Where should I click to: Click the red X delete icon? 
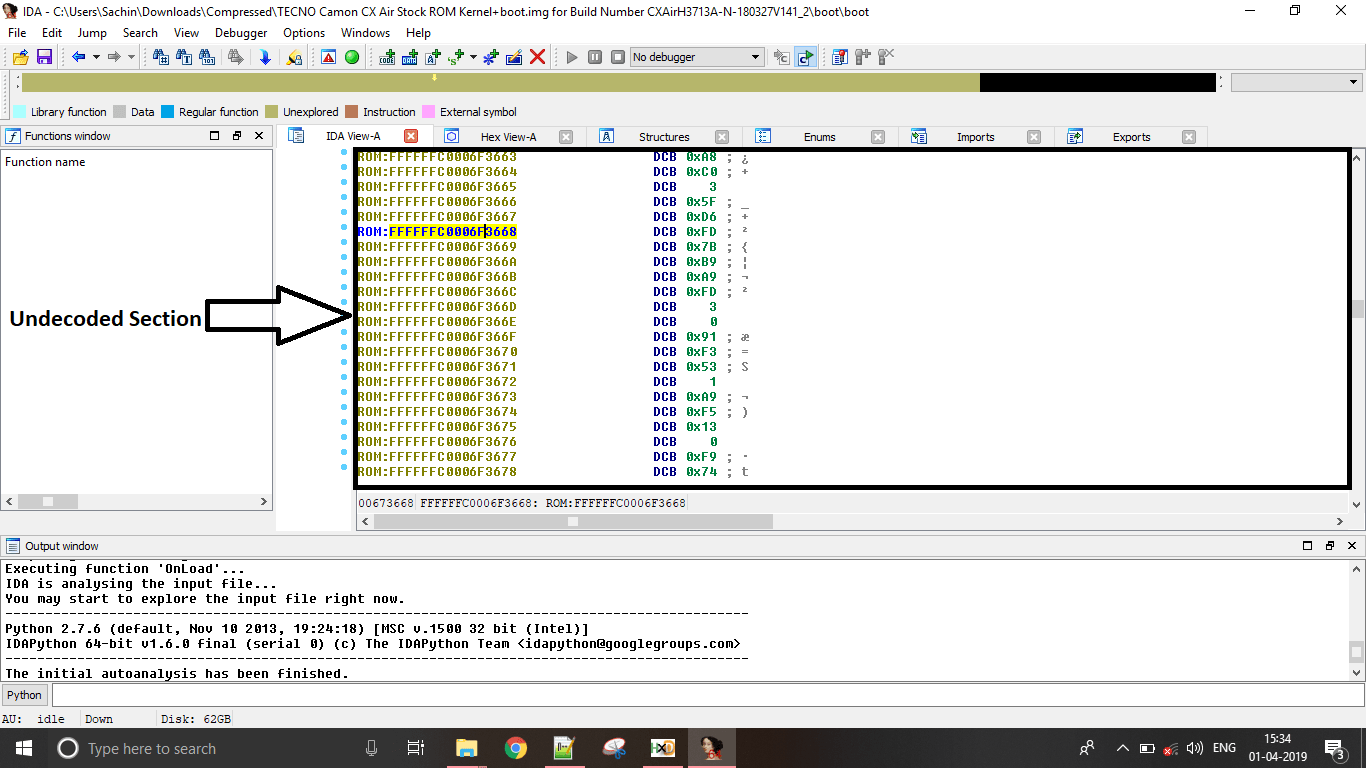pyautogui.click(x=537, y=57)
